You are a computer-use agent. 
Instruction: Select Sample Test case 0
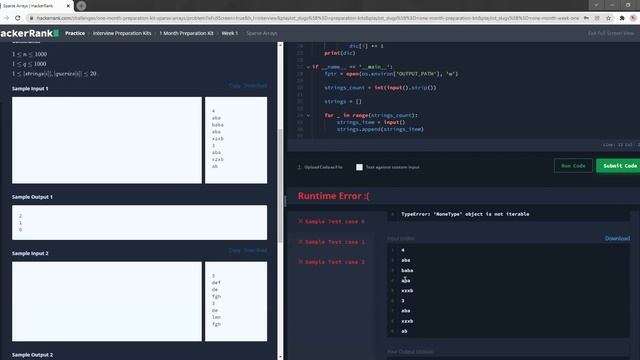[x=332, y=221]
